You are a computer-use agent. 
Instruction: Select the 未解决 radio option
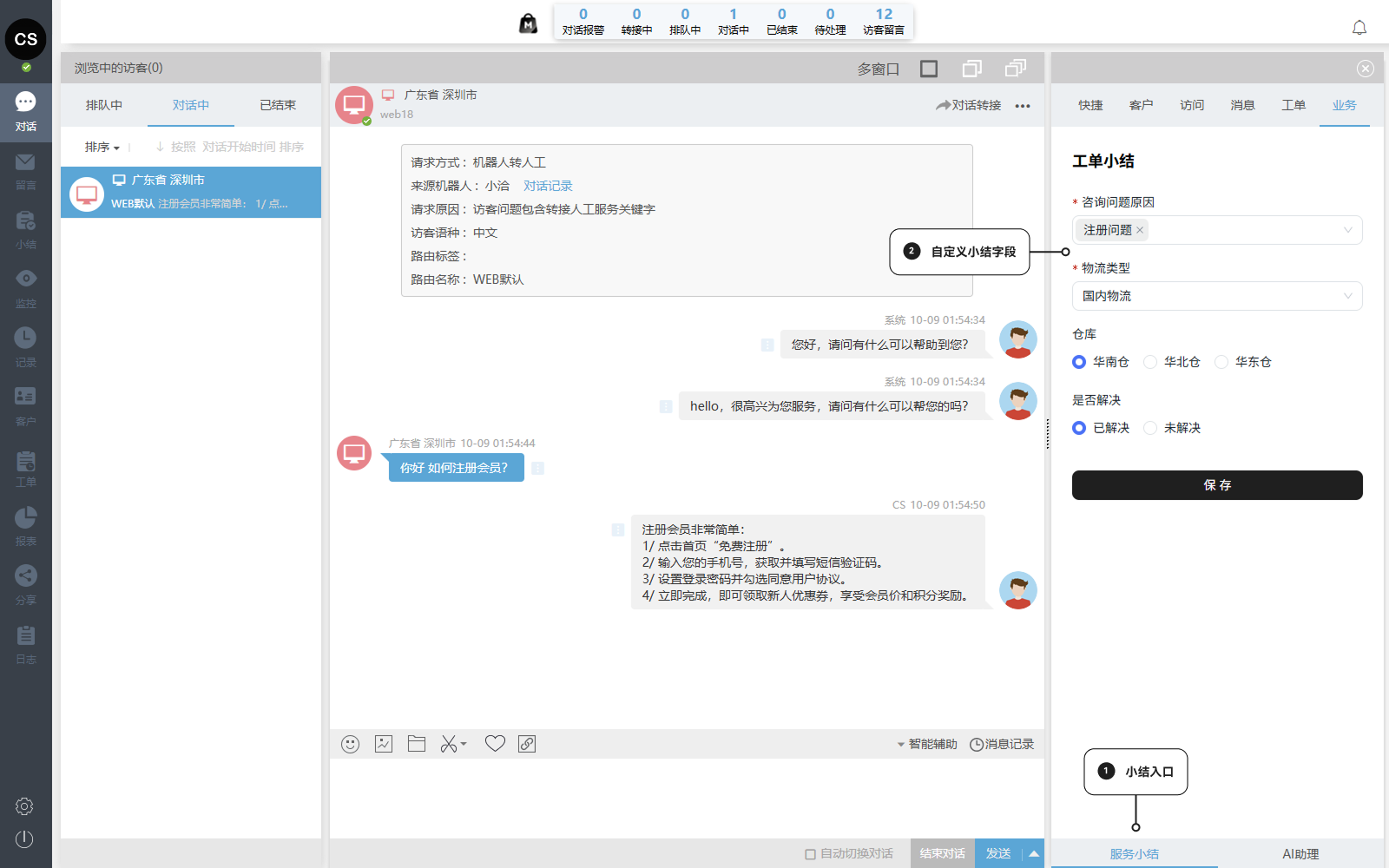click(x=1150, y=428)
